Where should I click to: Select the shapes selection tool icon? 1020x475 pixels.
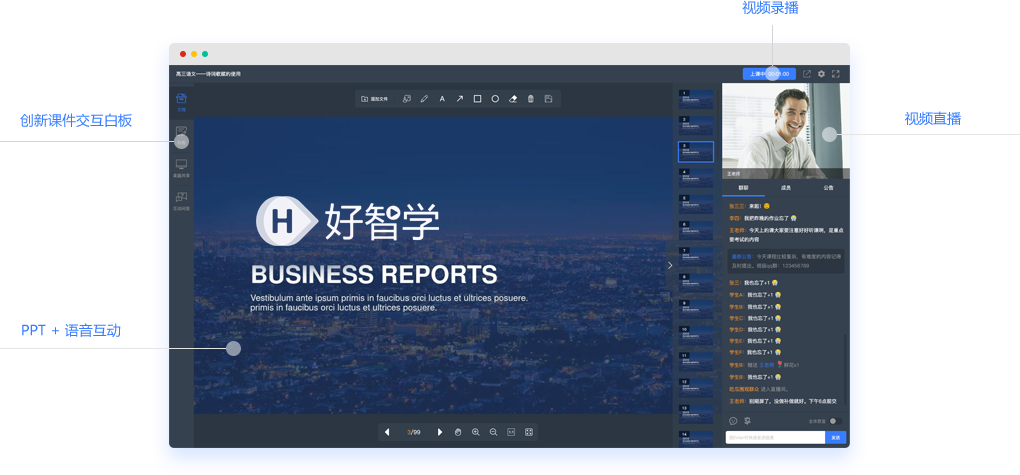(407, 99)
